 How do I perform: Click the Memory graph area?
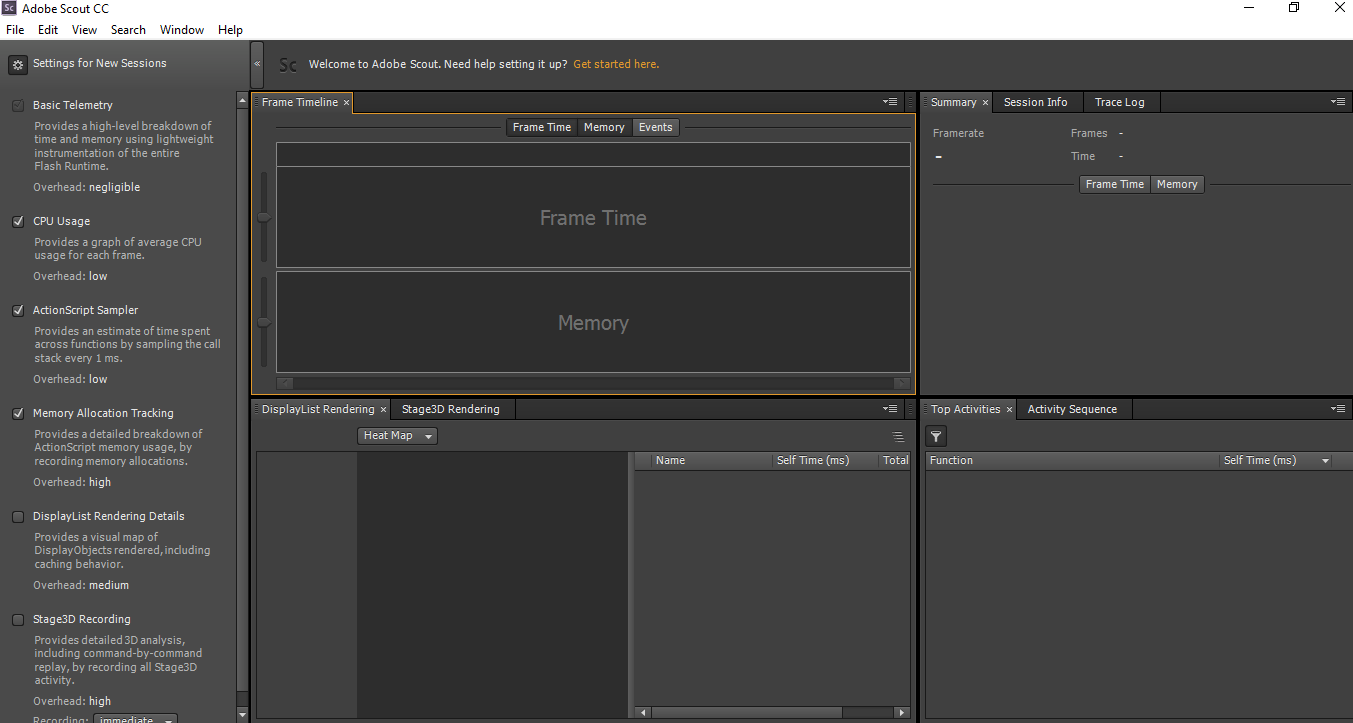pyautogui.click(x=593, y=322)
